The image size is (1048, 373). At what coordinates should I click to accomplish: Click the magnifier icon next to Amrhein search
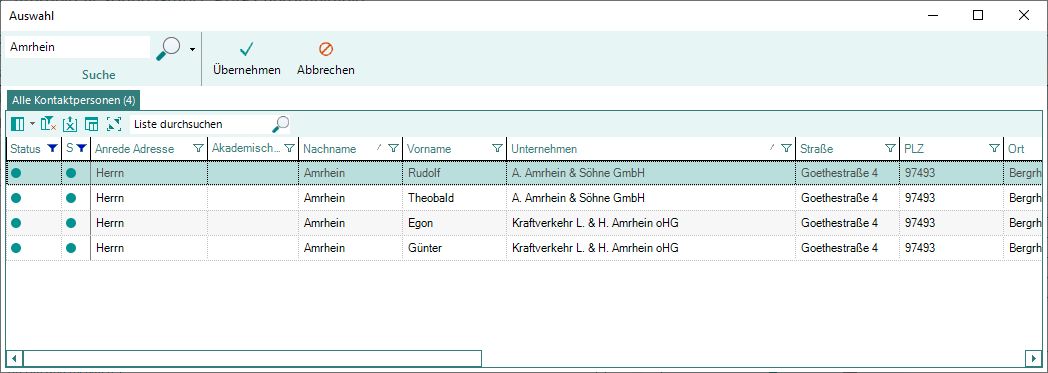tap(168, 49)
